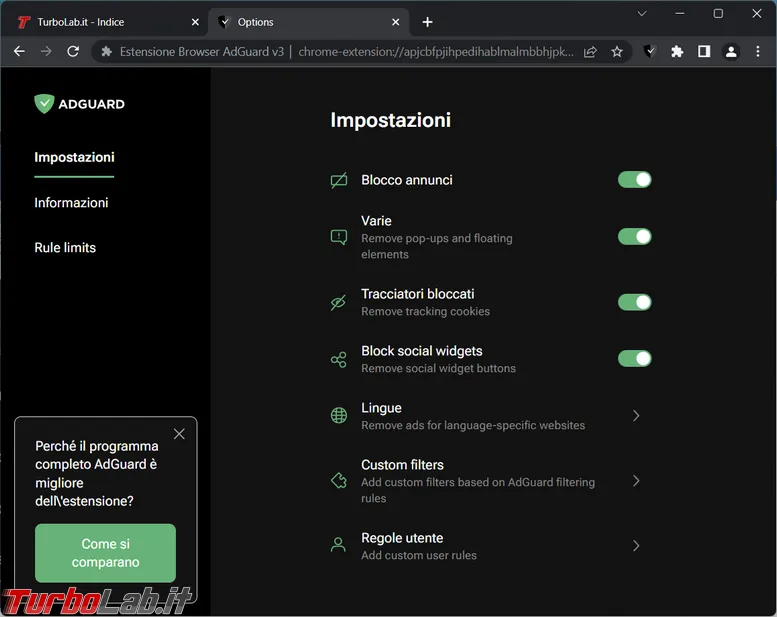Click the browser forward arrow
This screenshot has height=617, width=777.
click(46, 51)
